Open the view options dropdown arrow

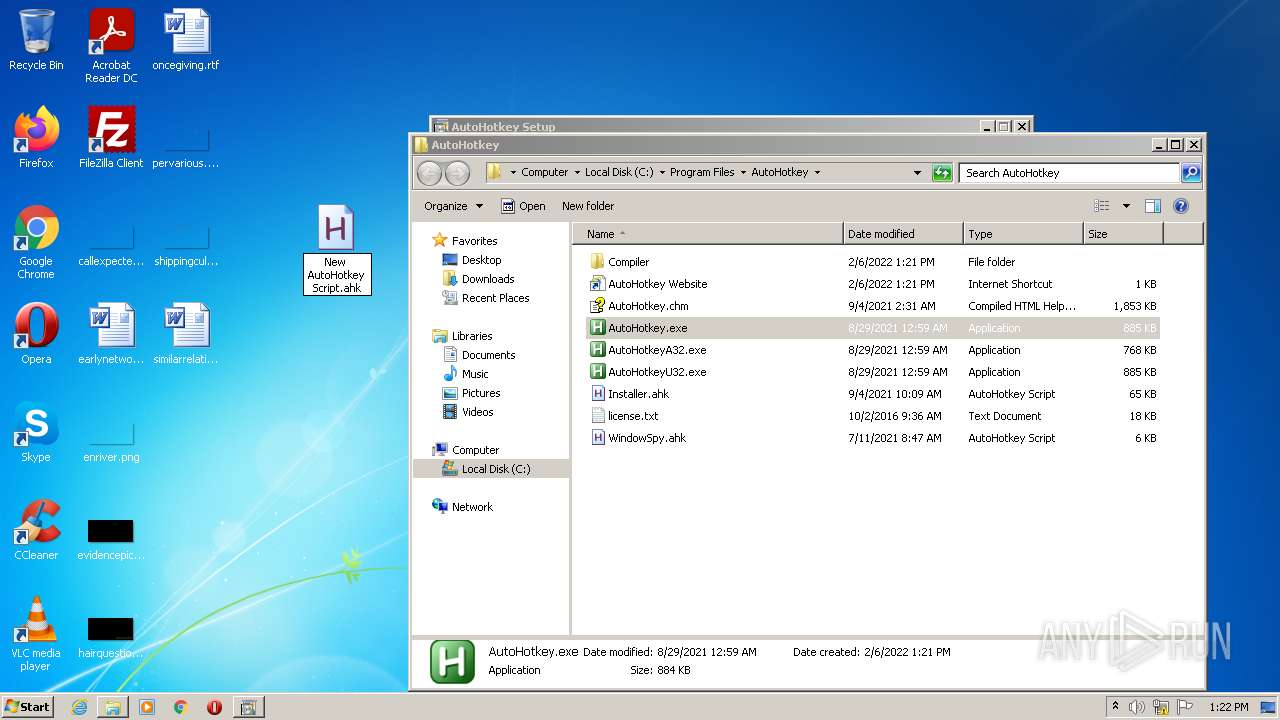1126,206
